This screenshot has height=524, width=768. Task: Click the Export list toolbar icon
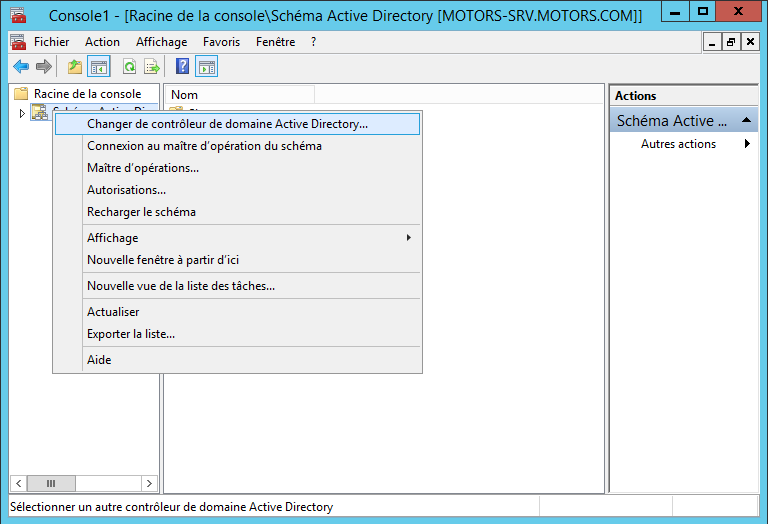[152, 67]
